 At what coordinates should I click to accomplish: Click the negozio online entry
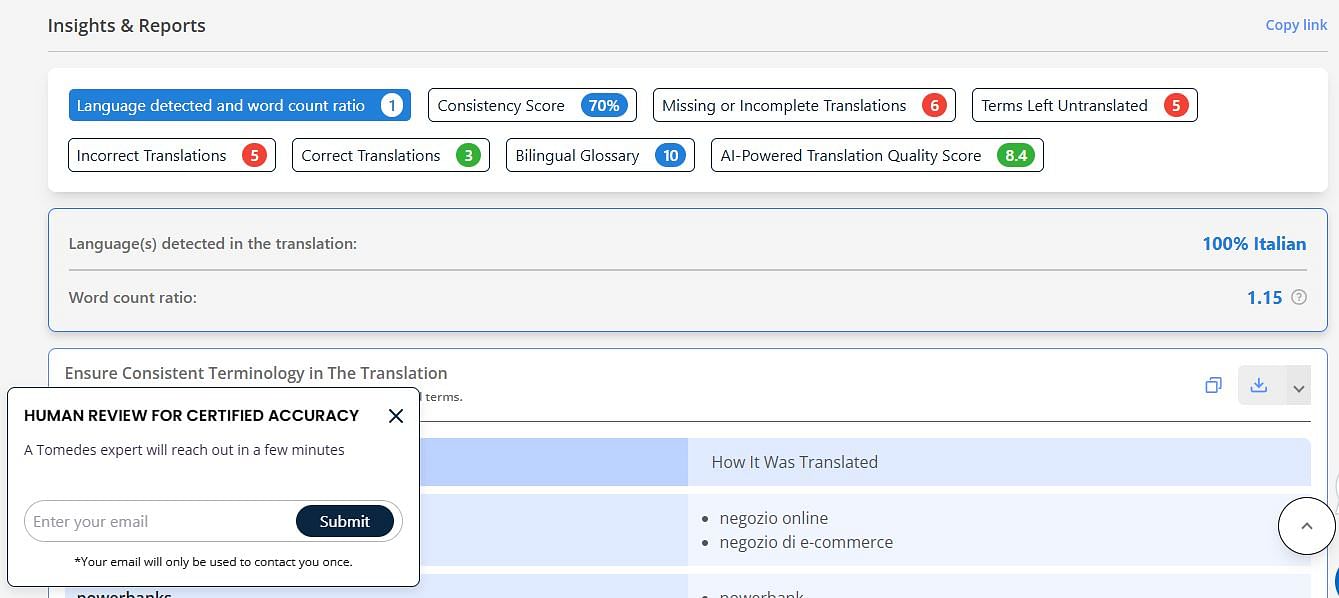[774, 518]
